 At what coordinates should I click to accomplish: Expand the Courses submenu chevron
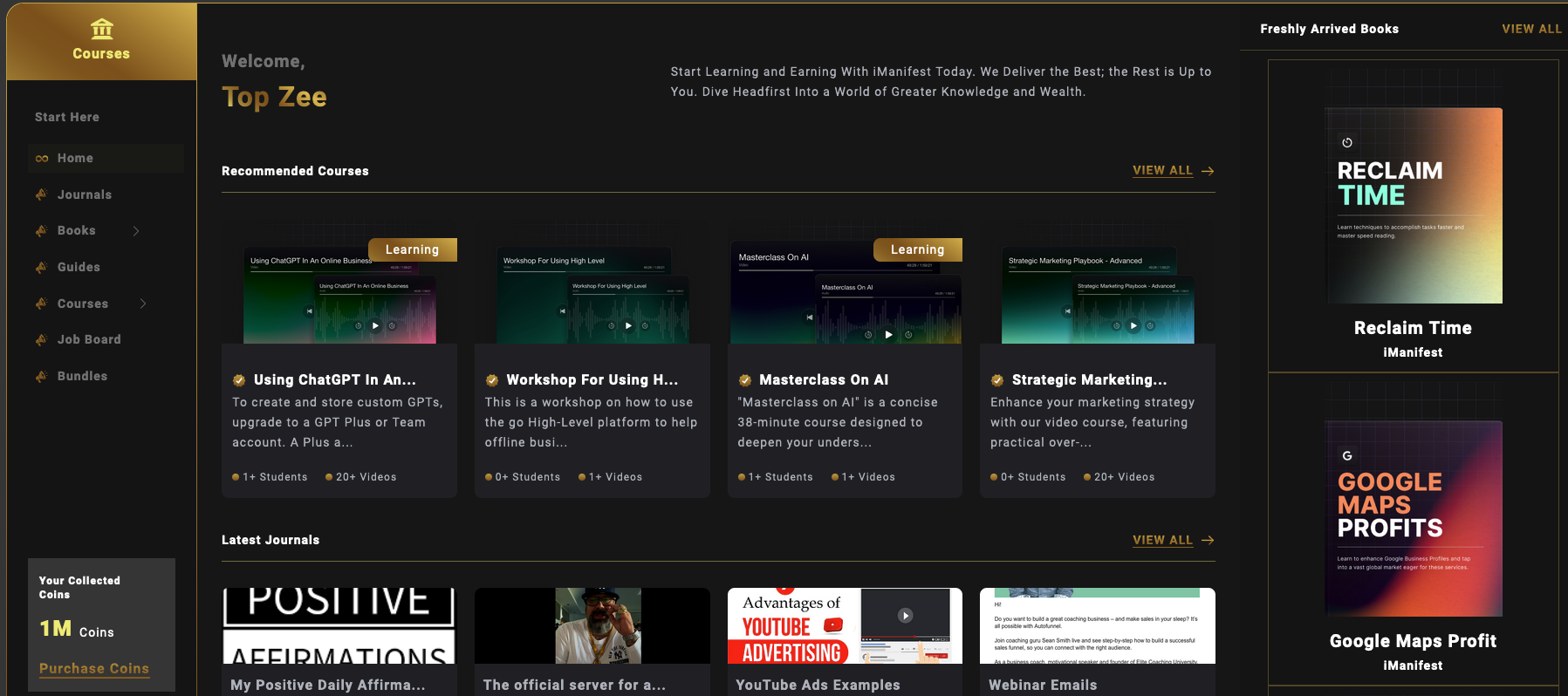143,304
